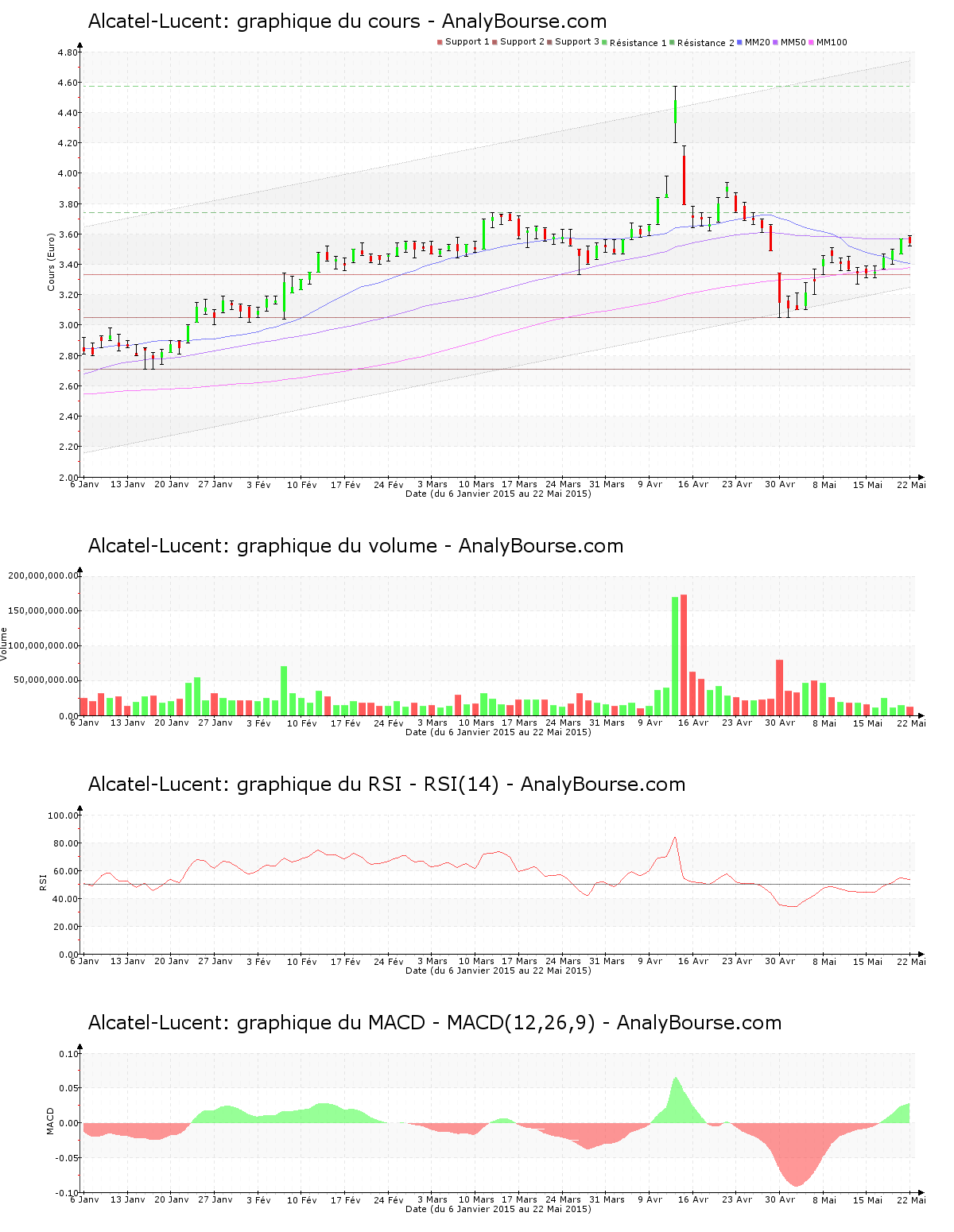954x1232 pixels.
Task: Click the Support 3 legend color marker
Action: [x=549, y=42]
